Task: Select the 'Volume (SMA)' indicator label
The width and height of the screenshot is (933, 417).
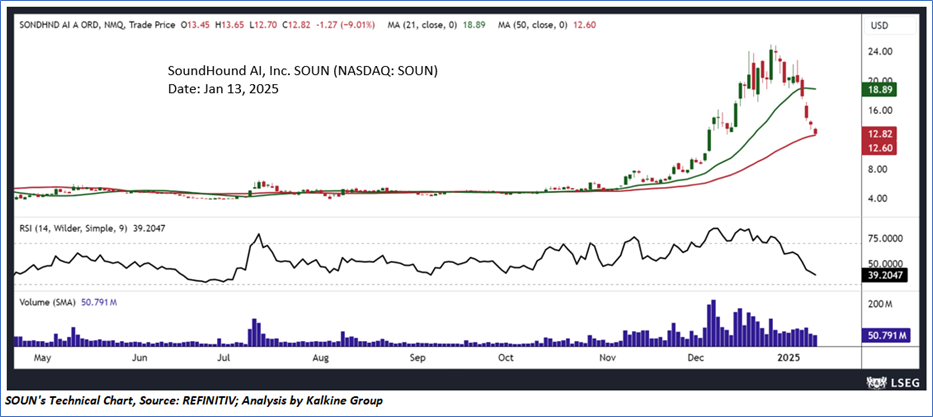Action: 48,302
